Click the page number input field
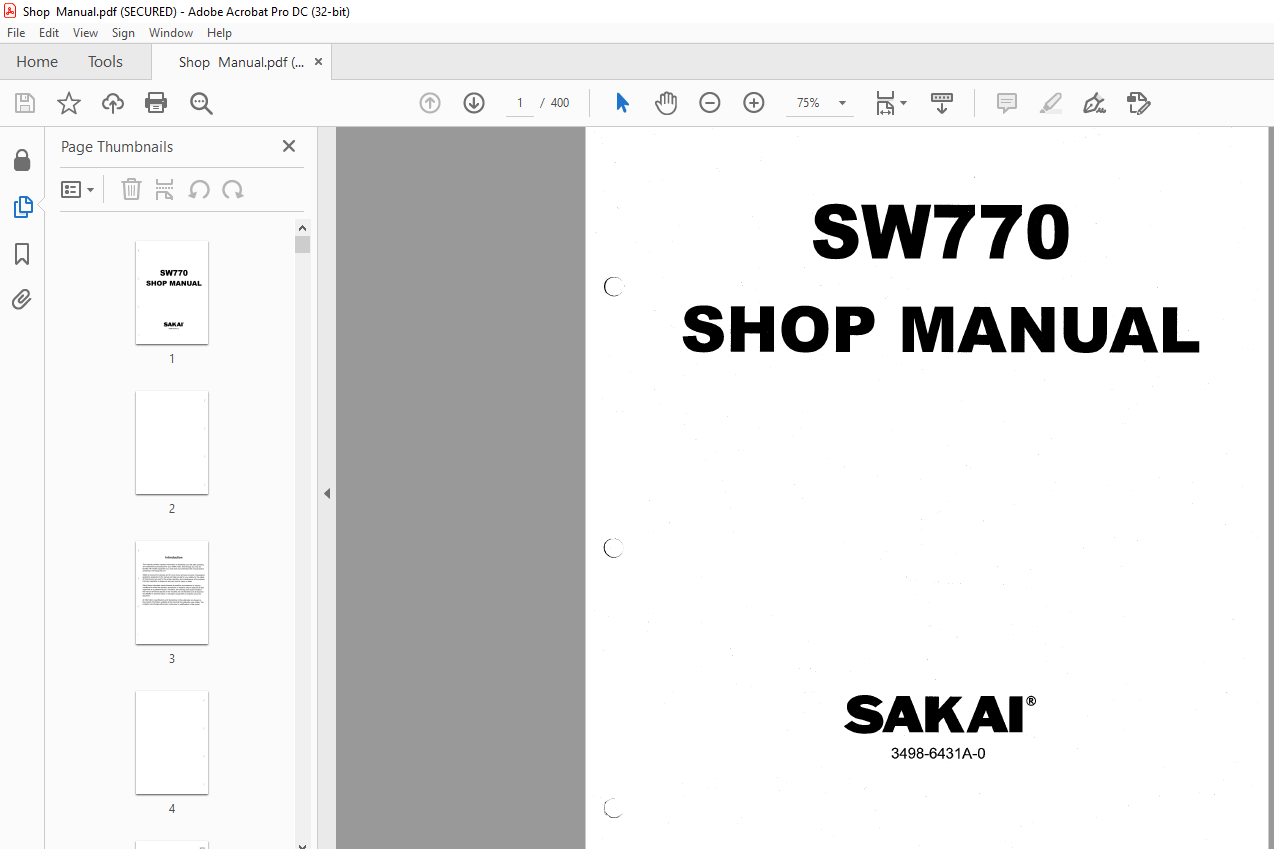This screenshot has width=1274, height=849. [x=519, y=103]
